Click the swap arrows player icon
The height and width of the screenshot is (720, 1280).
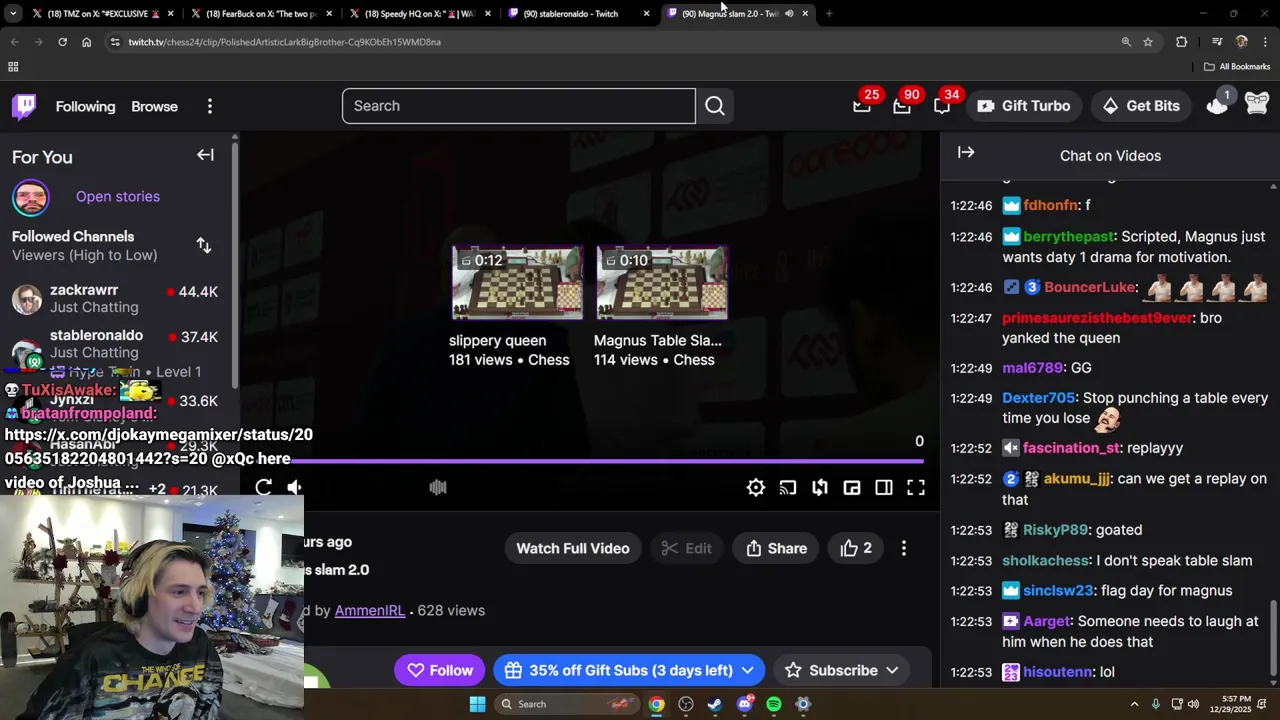coord(820,487)
